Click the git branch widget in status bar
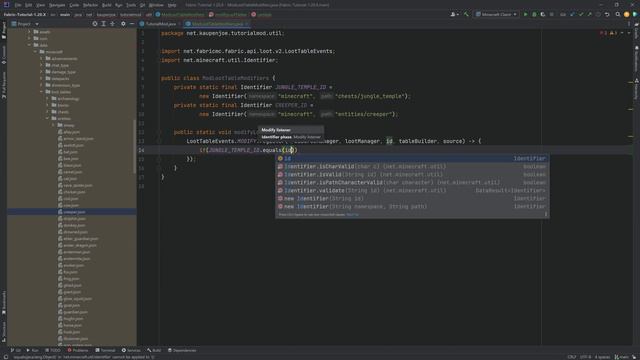 pyautogui.click(x=622, y=357)
